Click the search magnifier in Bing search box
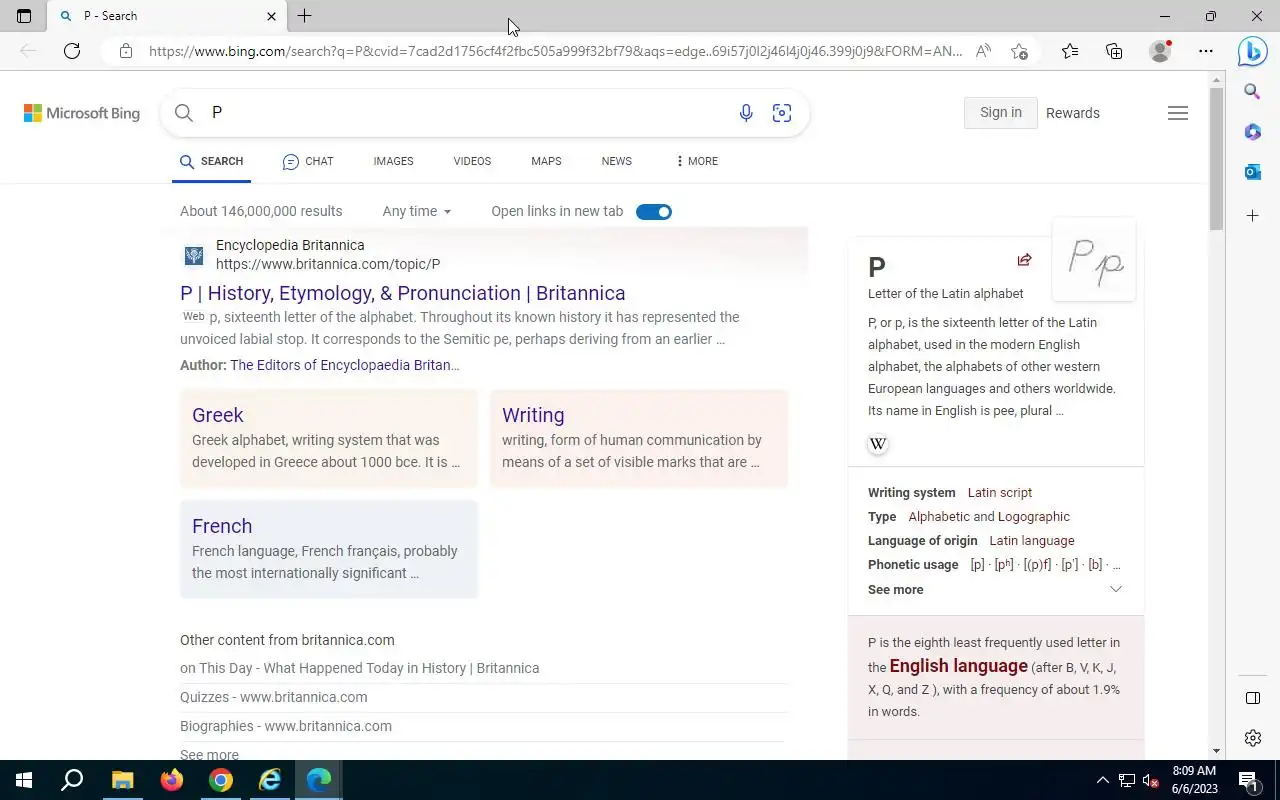Image resolution: width=1280 pixels, height=800 pixels. 184,113
